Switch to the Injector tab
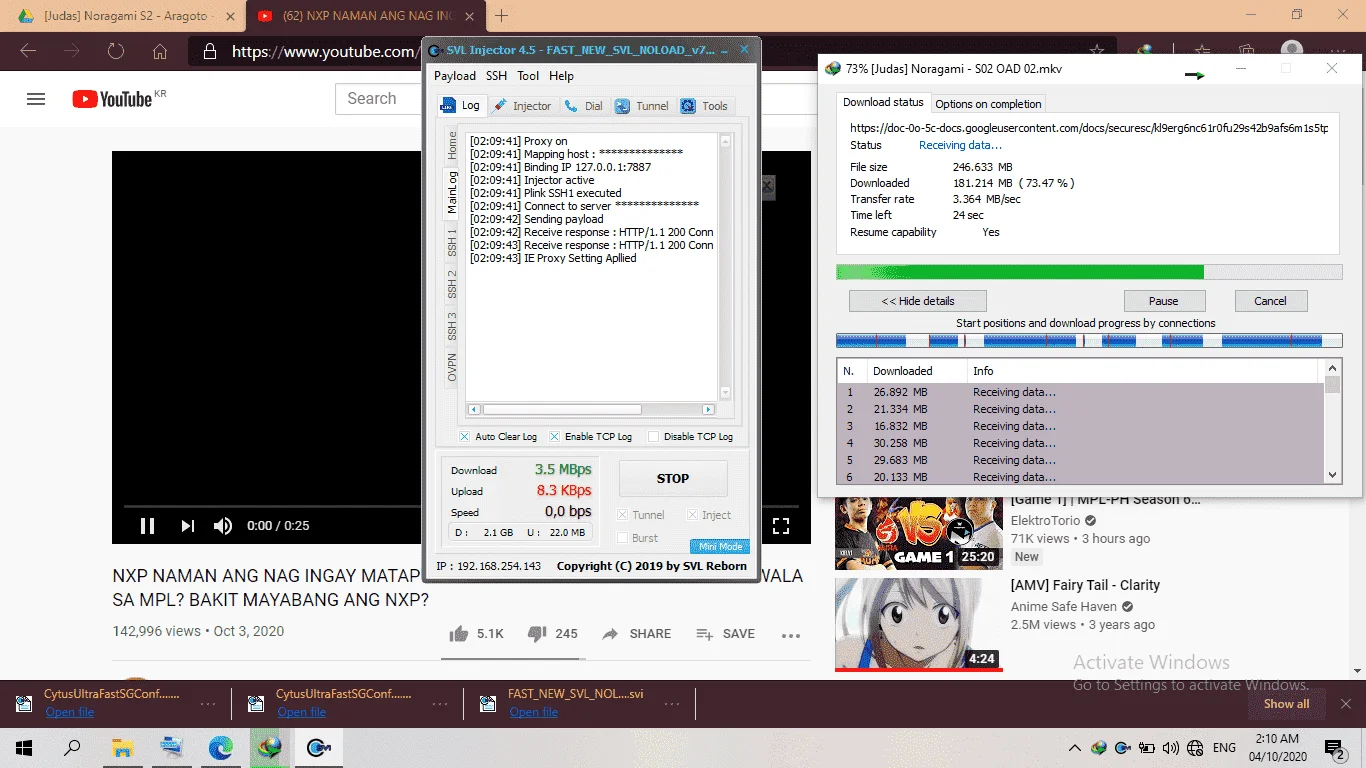The image size is (1366, 768). (522, 106)
